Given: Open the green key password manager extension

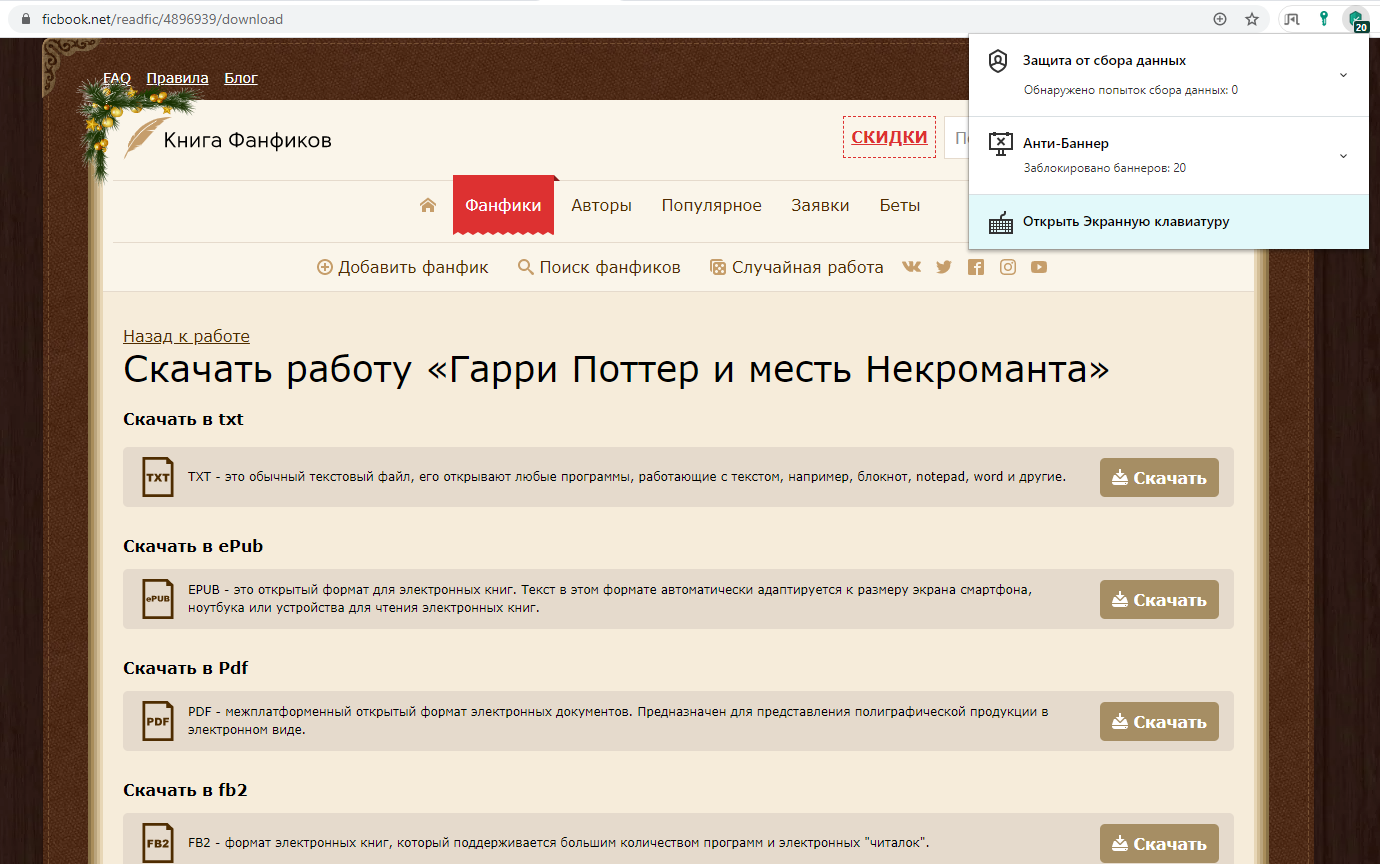Looking at the screenshot, I should point(1324,19).
